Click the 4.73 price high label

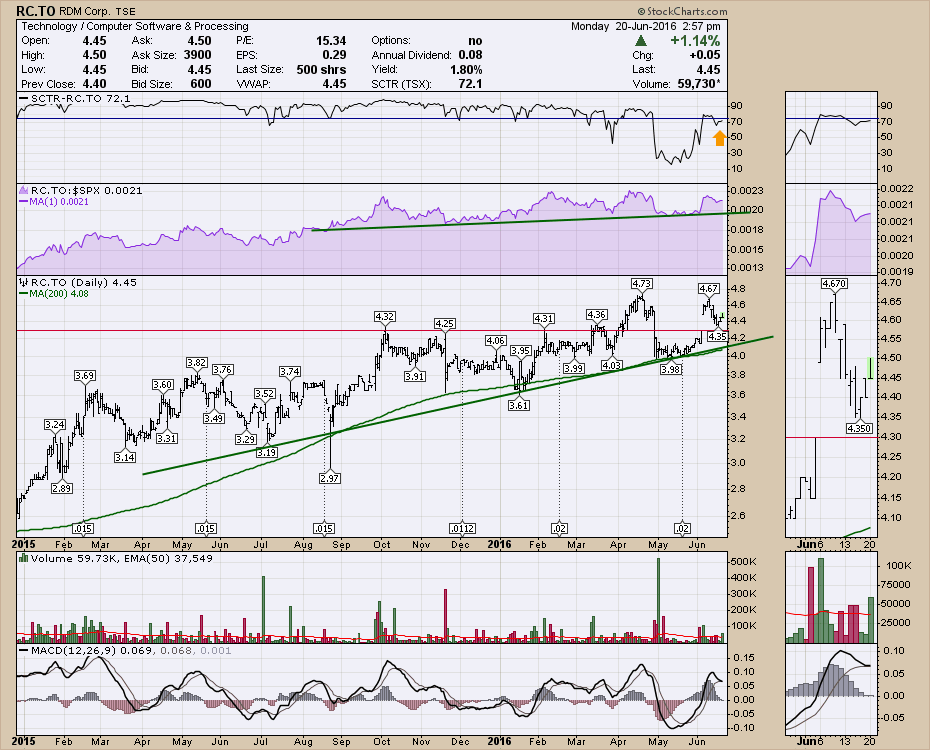click(x=641, y=283)
